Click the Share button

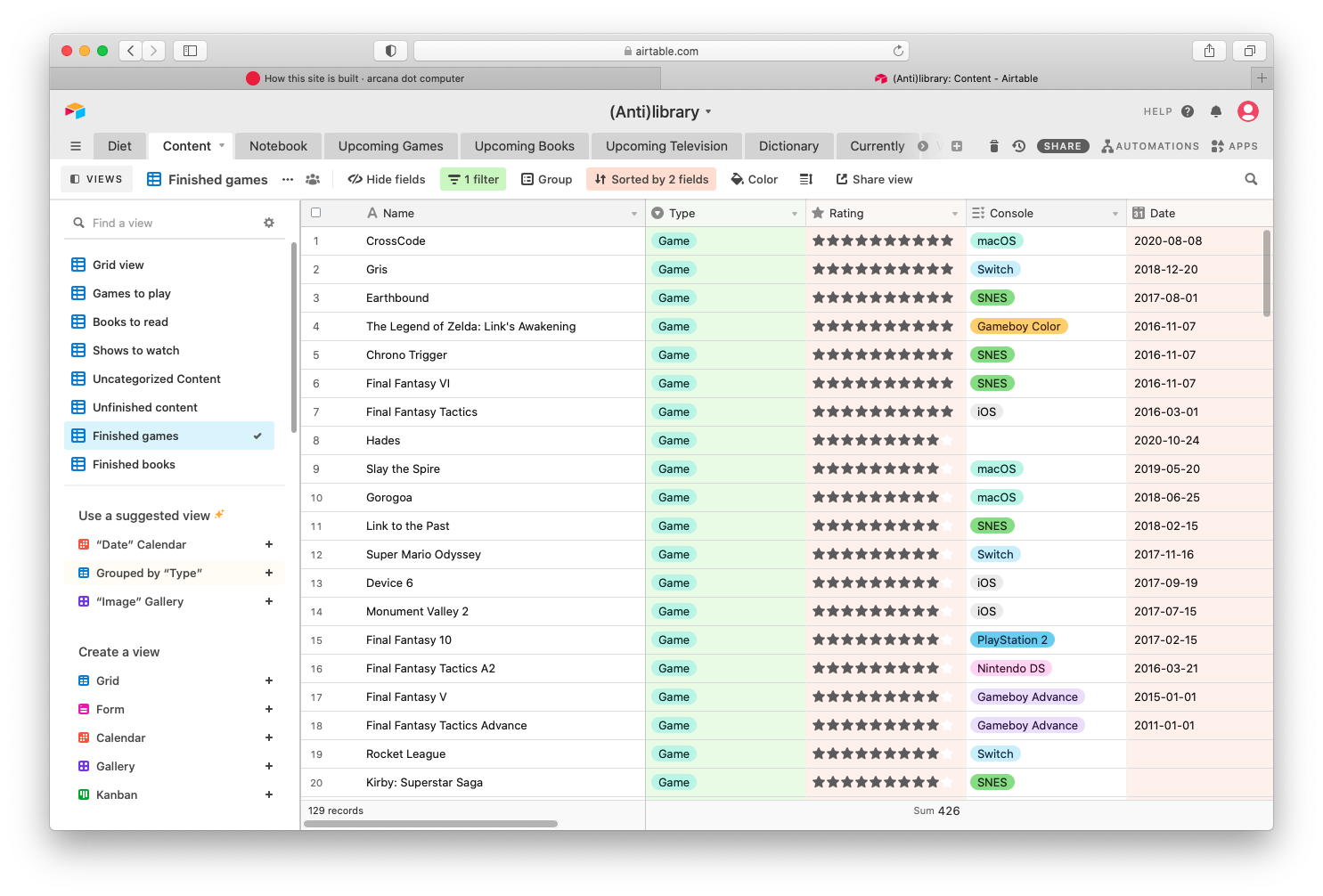(x=1063, y=146)
